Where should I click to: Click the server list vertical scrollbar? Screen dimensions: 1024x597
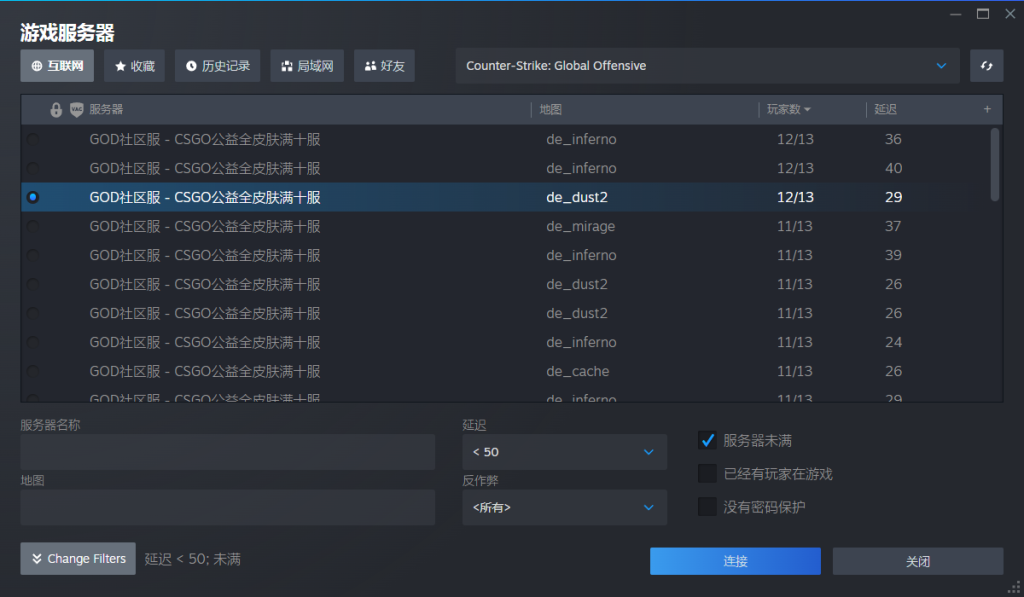[x=994, y=165]
